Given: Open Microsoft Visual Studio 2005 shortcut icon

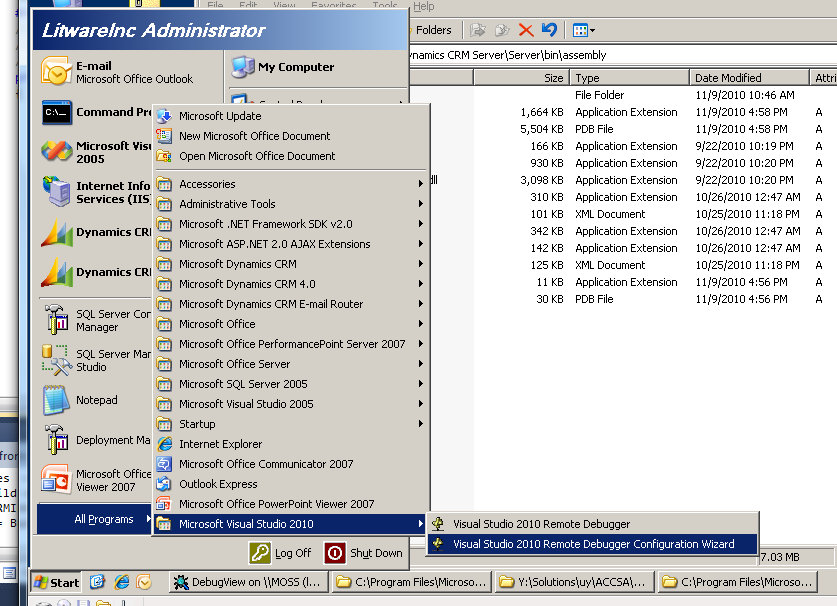Looking at the screenshot, I should (56, 152).
